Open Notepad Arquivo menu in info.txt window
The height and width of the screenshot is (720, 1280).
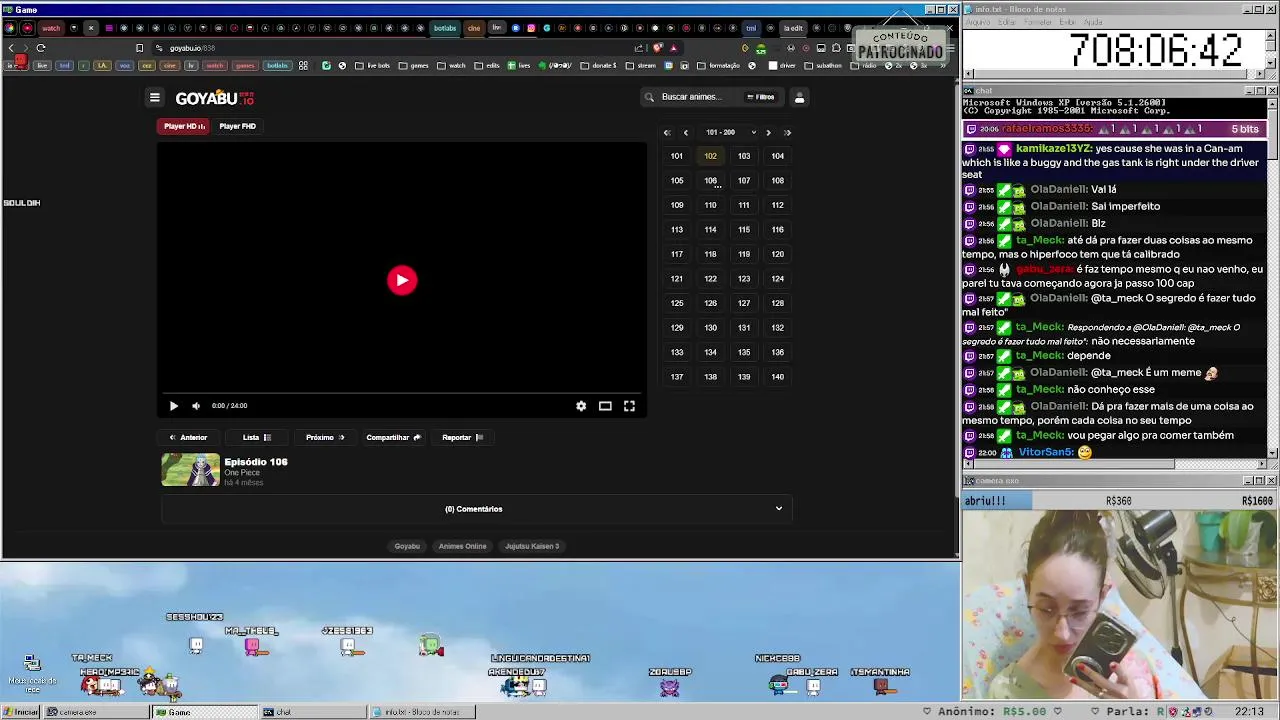pos(978,21)
